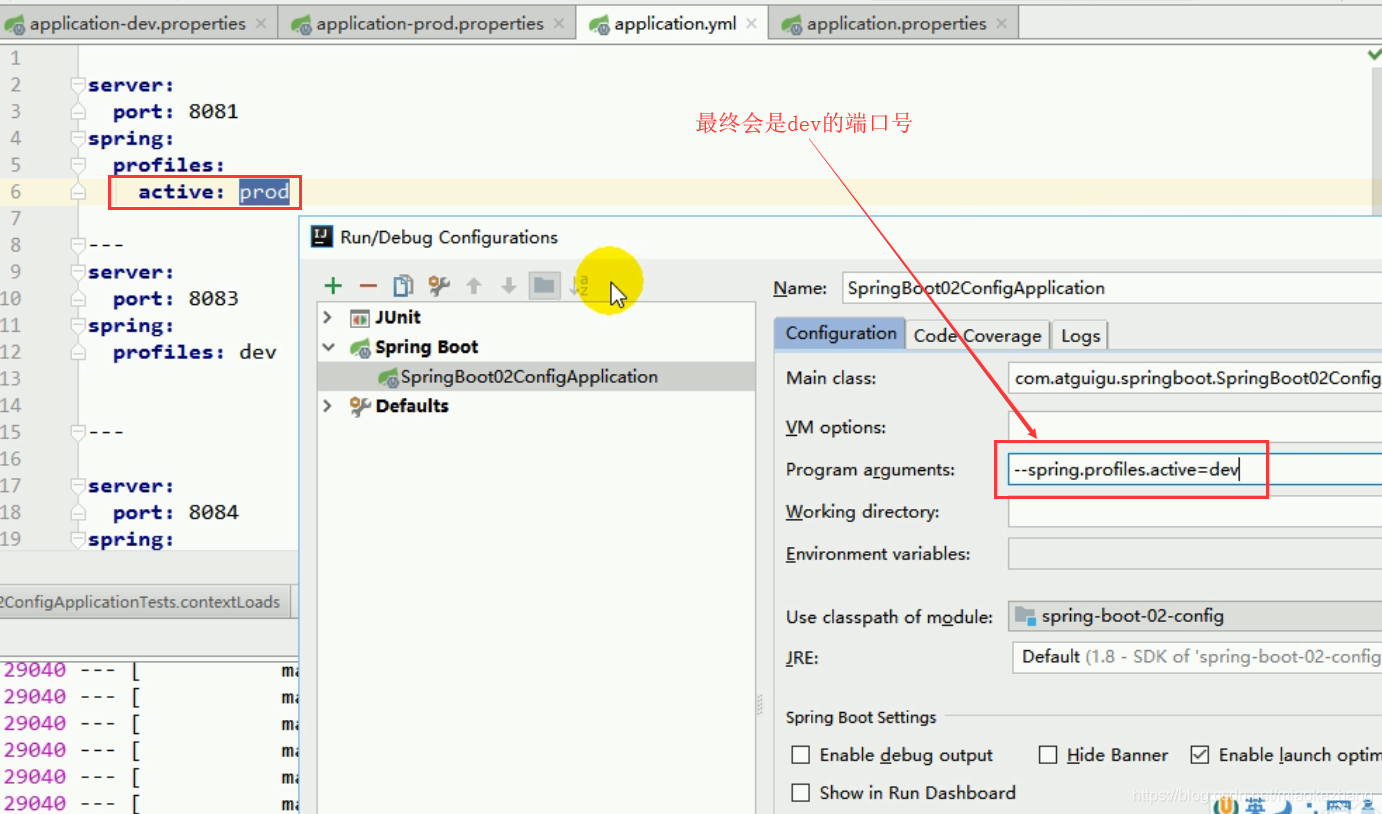Click the 'port: 8083' line
Screen dimensions: 1382x814
point(175,299)
